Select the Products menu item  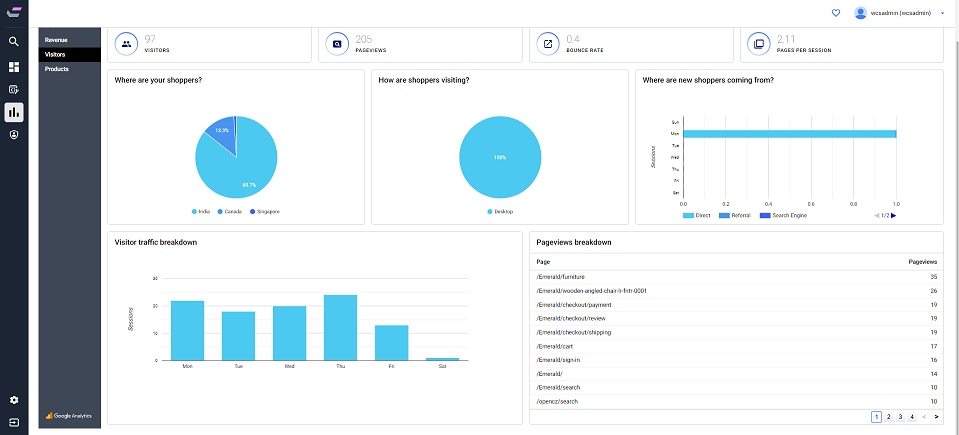[x=56, y=69]
